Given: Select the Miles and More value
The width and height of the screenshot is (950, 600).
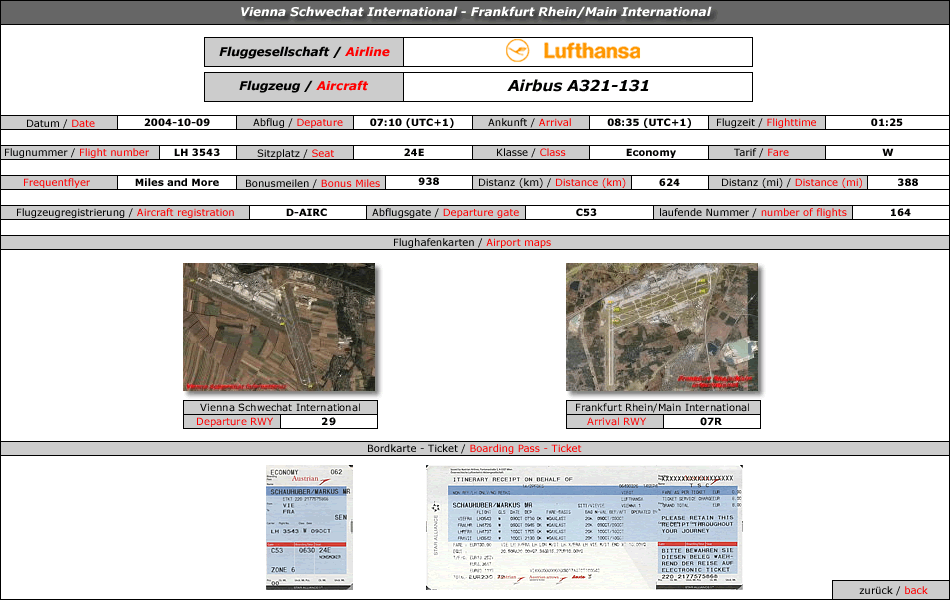Looking at the screenshot, I should (177, 182).
